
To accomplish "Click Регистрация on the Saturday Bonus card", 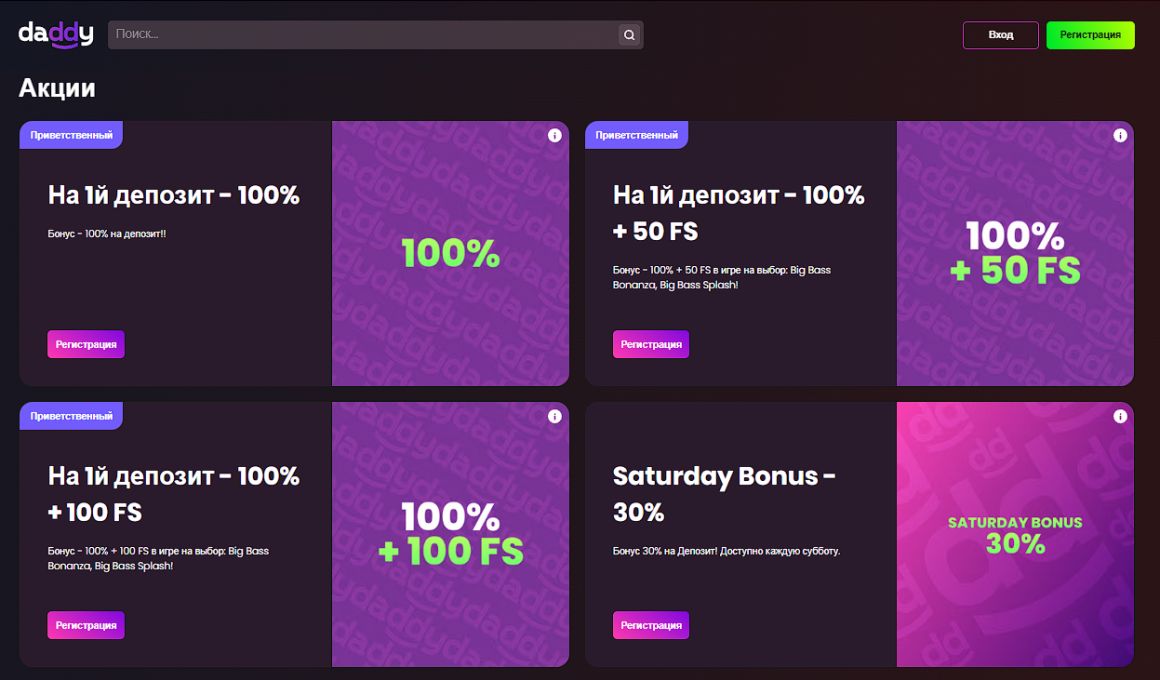I will [x=651, y=625].
